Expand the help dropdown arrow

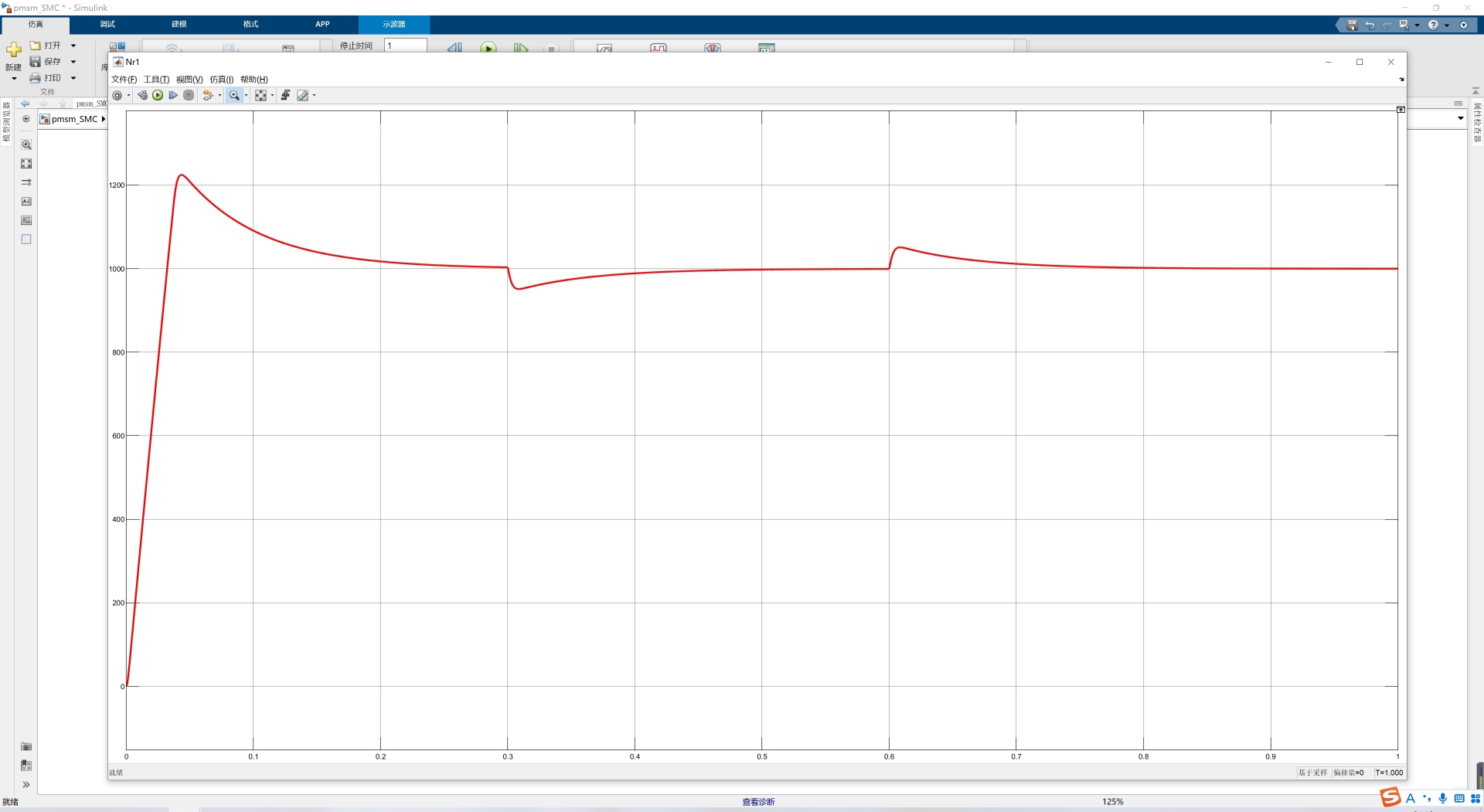(1447, 25)
